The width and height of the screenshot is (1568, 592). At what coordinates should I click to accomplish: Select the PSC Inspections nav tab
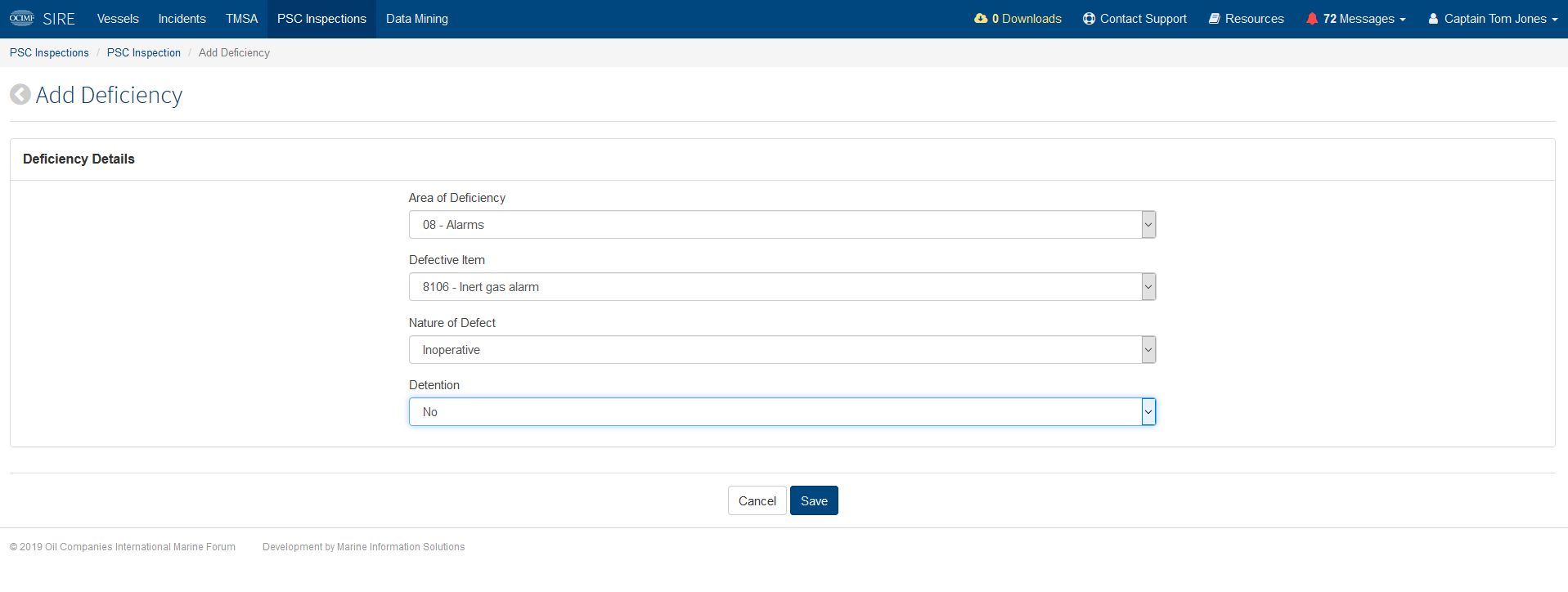tap(321, 19)
